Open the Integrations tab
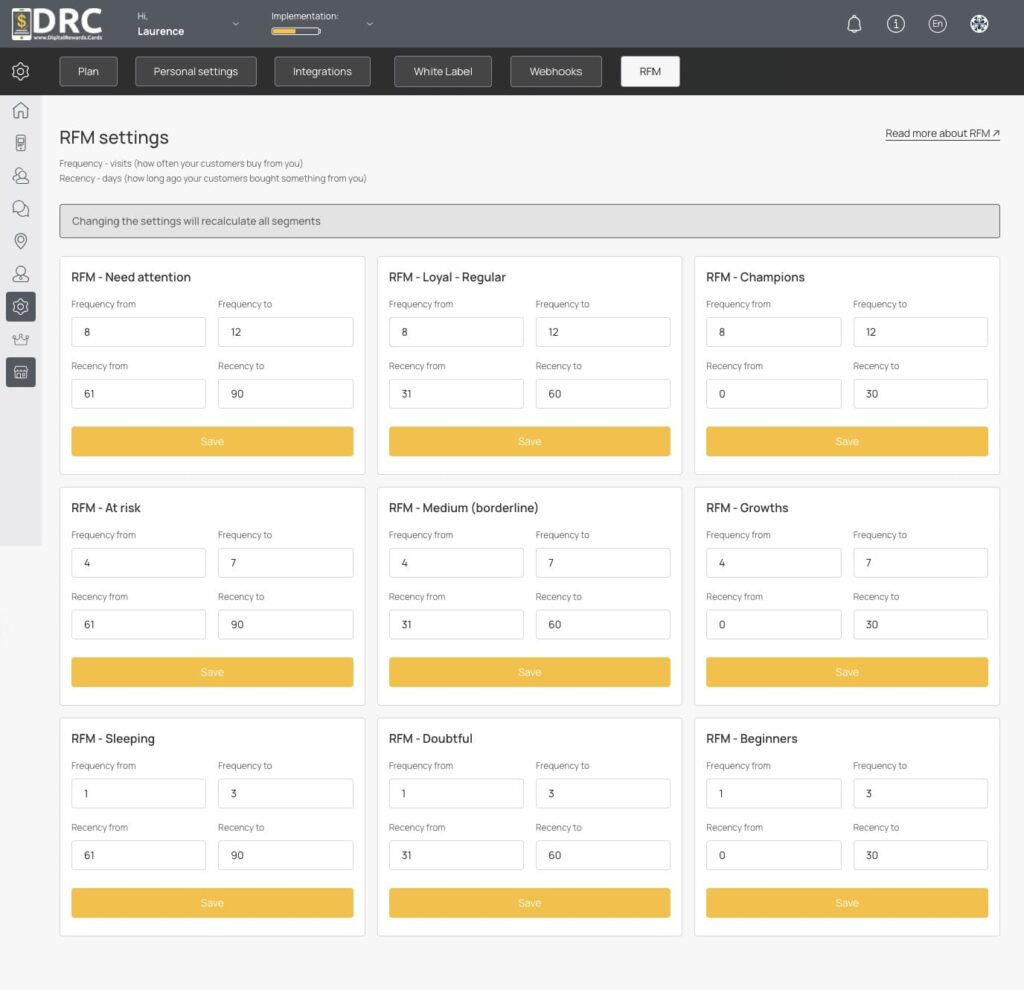Viewport: 1024px width, 990px height. click(x=322, y=71)
